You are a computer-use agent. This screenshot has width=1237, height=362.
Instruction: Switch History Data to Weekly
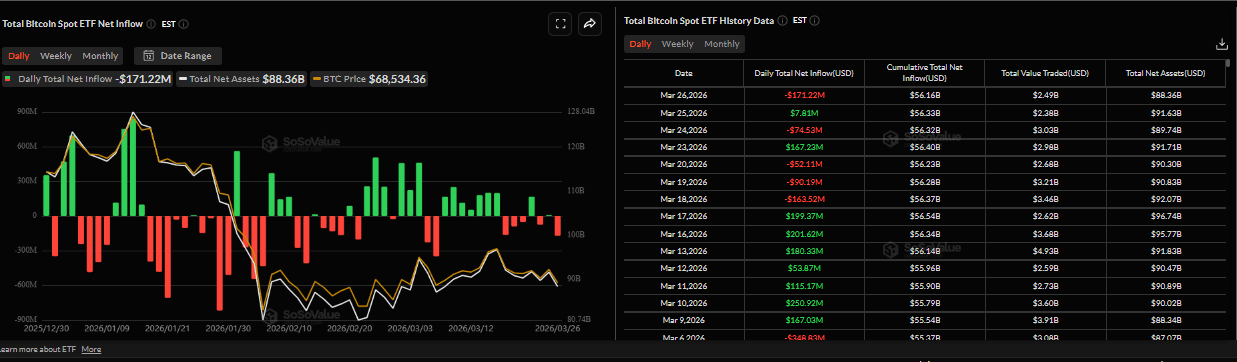pos(677,44)
